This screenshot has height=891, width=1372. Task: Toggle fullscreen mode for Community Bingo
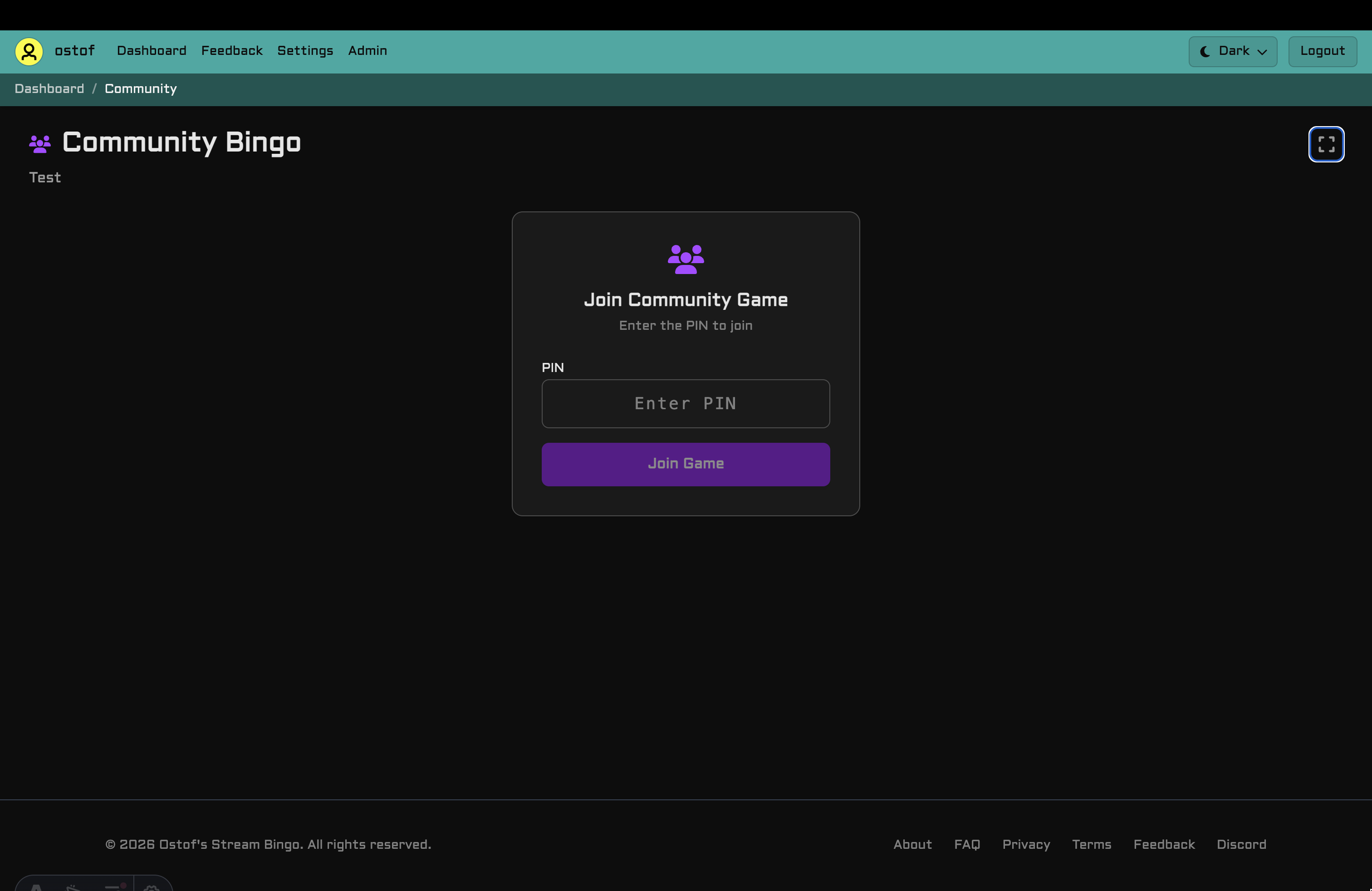point(1326,144)
